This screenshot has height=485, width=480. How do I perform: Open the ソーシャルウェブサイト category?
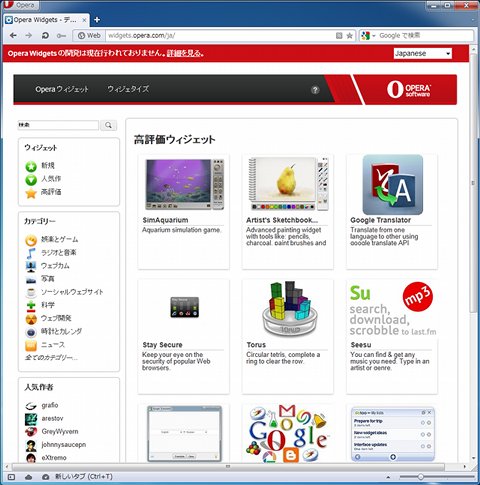(72, 292)
